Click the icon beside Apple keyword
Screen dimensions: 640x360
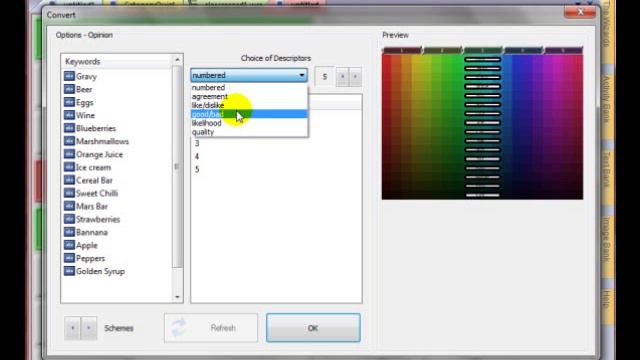69,245
